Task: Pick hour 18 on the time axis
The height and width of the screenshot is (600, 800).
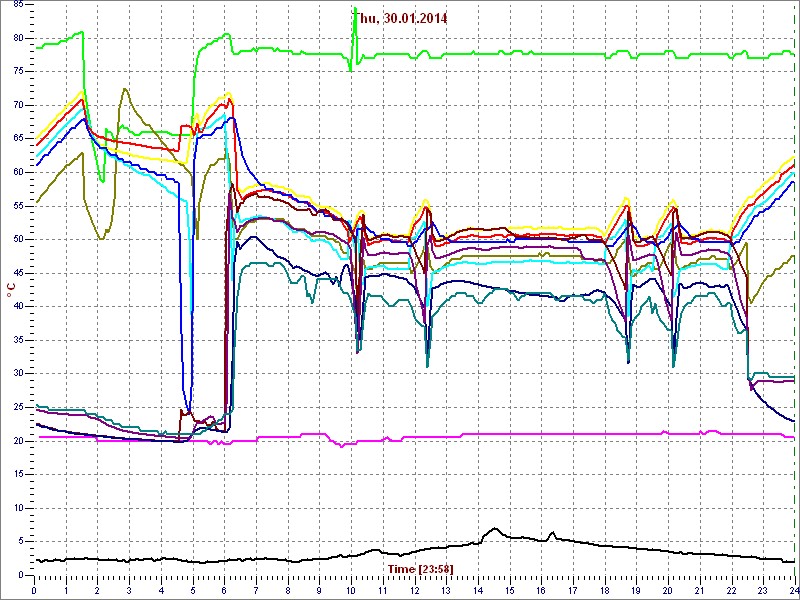Action: click(604, 590)
